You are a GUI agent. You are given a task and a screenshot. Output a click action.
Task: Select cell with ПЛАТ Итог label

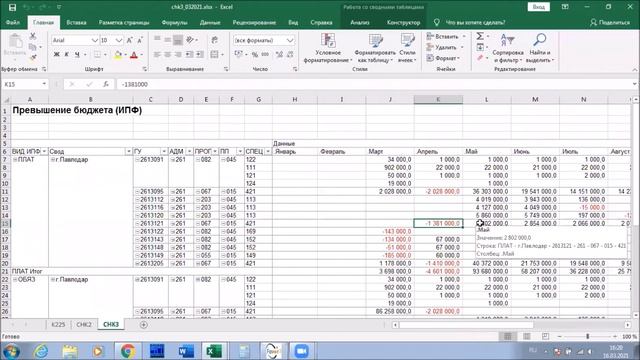click(x=29, y=271)
